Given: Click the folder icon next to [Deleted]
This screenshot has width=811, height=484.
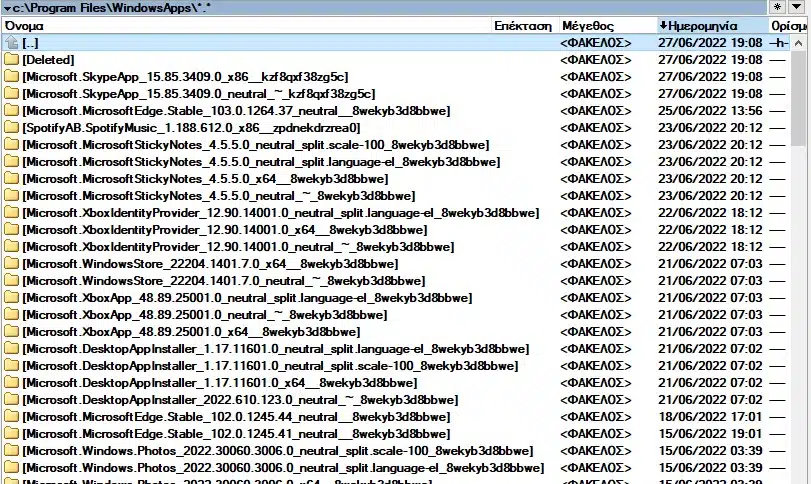Looking at the screenshot, I should pyautogui.click(x=11, y=59).
